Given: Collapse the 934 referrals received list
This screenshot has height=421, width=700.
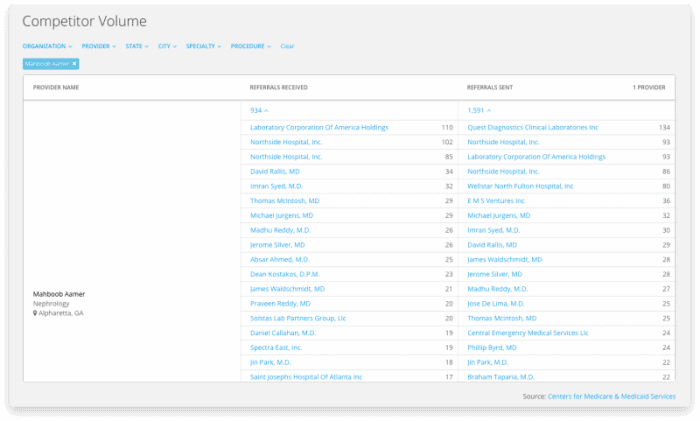Looking at the screenshot, I should [x=259, y=110].
